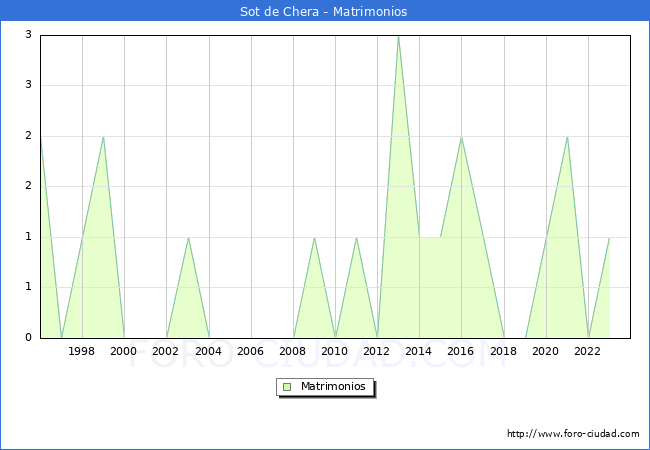Open the foro-ciudad.com URL link
The image size is (650, 450).
[573, 434]
